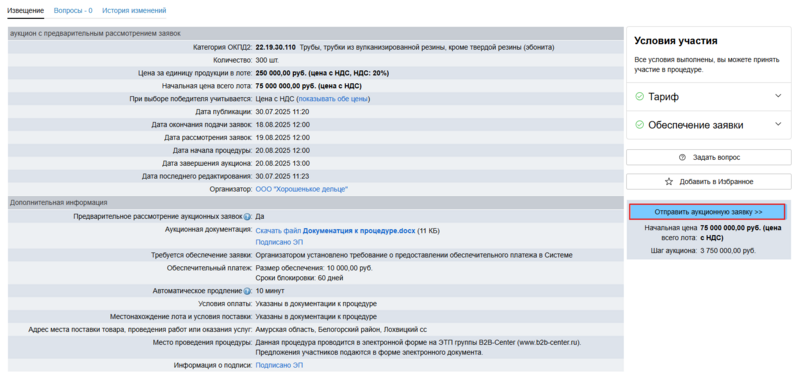
Task: Select the Извещение tab
Action: (26, 10)
